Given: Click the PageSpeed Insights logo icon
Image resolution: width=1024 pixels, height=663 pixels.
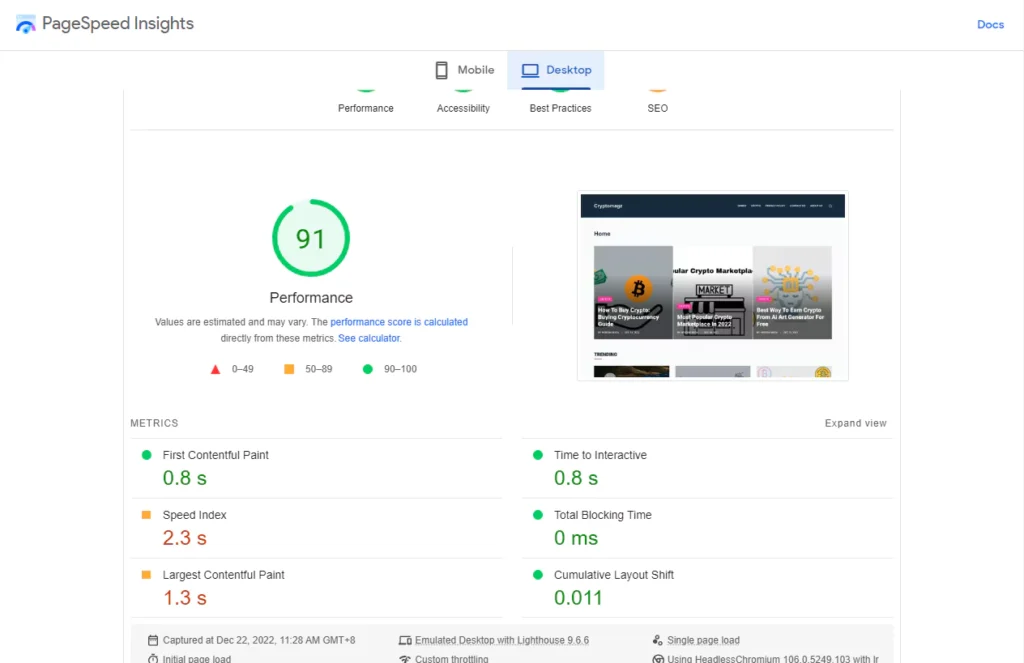Looking at the screenshot, I should (25, 24).
